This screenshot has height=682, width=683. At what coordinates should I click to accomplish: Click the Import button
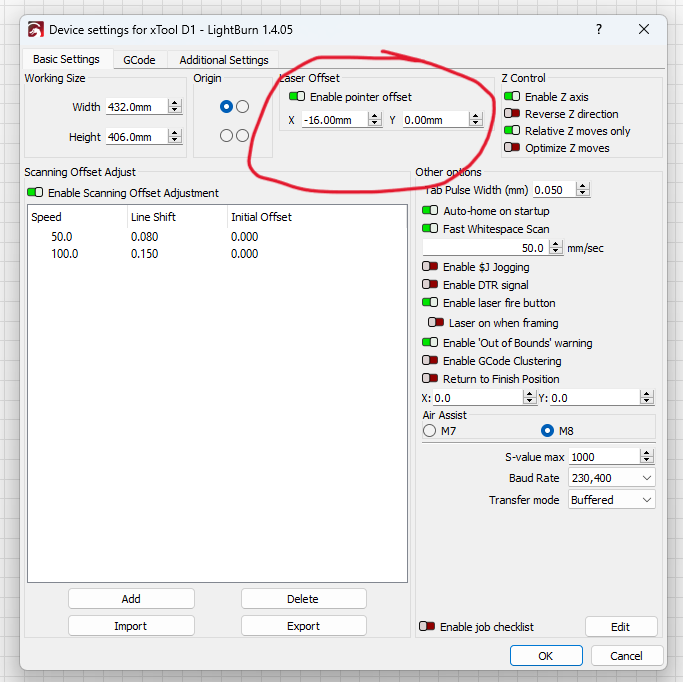point(131,626)
